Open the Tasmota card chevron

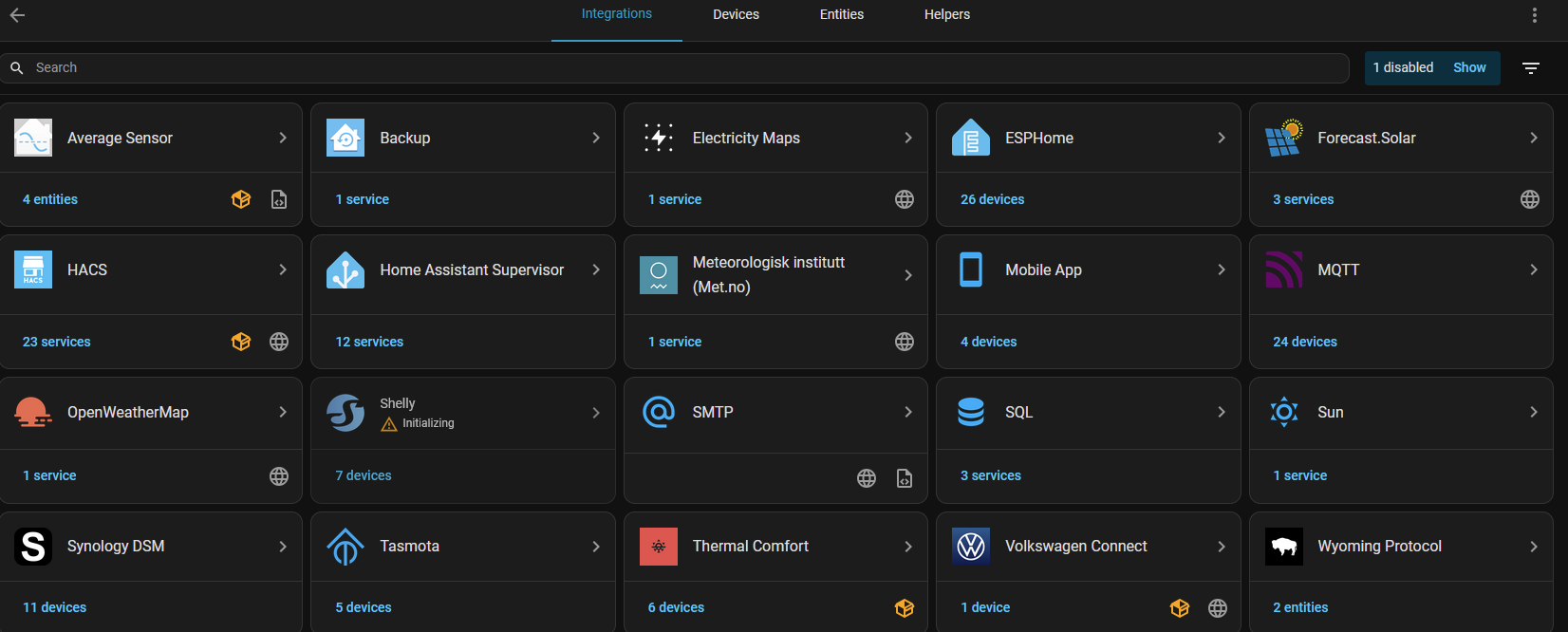click(595, 547)
